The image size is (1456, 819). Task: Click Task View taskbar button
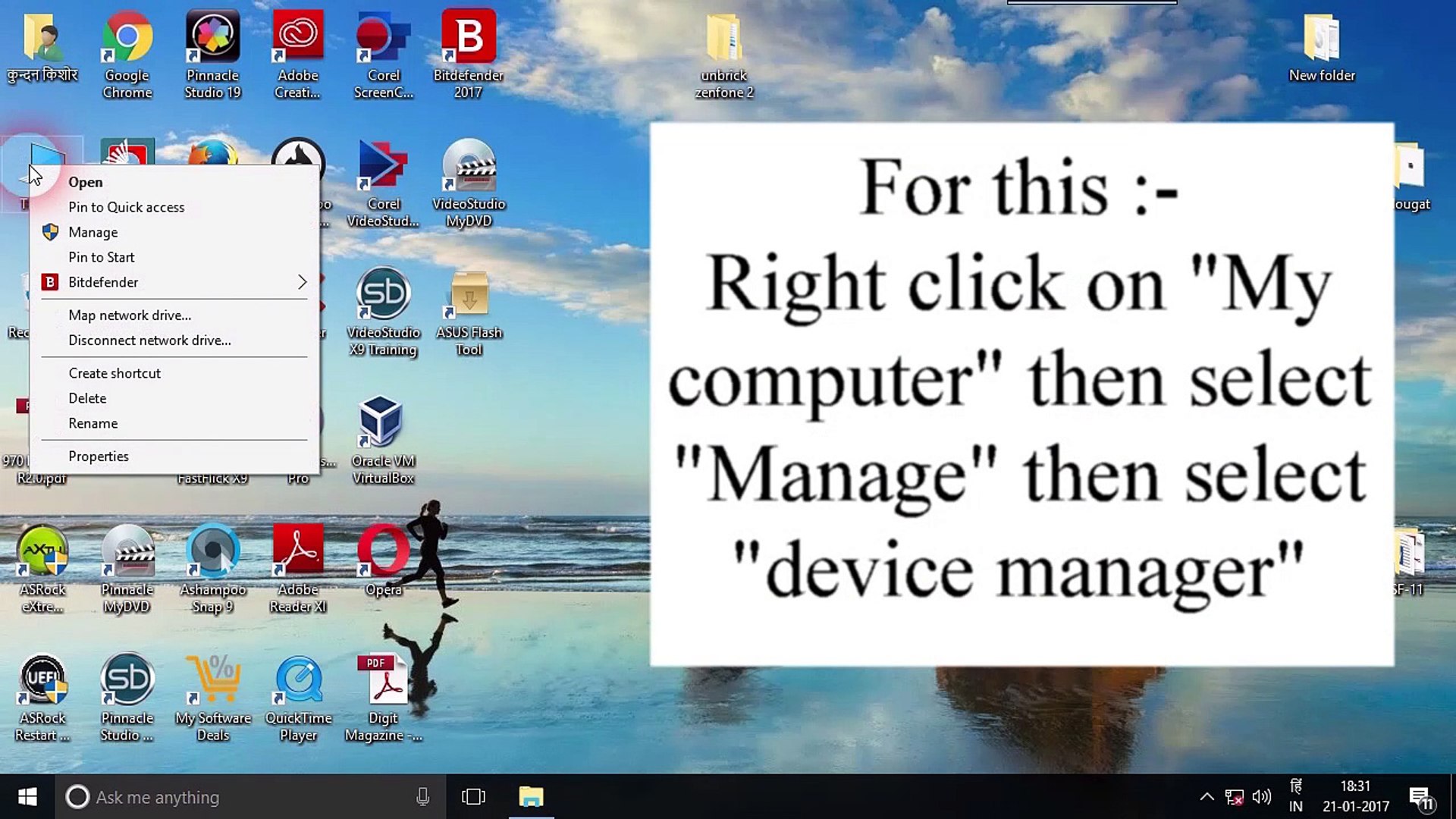click(x=473, y=797)
